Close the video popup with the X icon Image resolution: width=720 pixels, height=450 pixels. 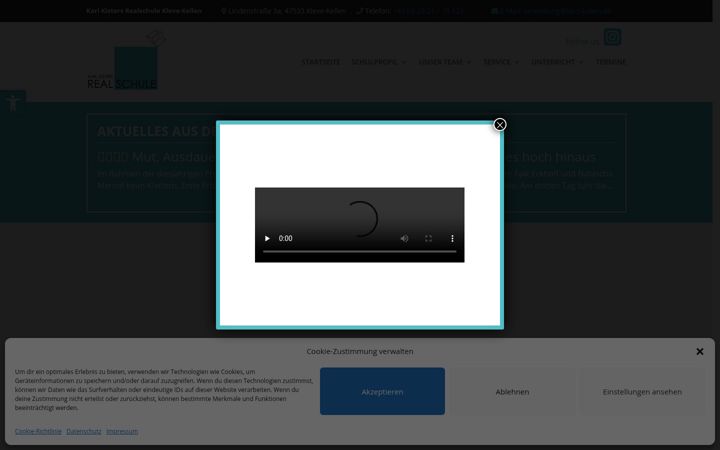pos(500,124)
